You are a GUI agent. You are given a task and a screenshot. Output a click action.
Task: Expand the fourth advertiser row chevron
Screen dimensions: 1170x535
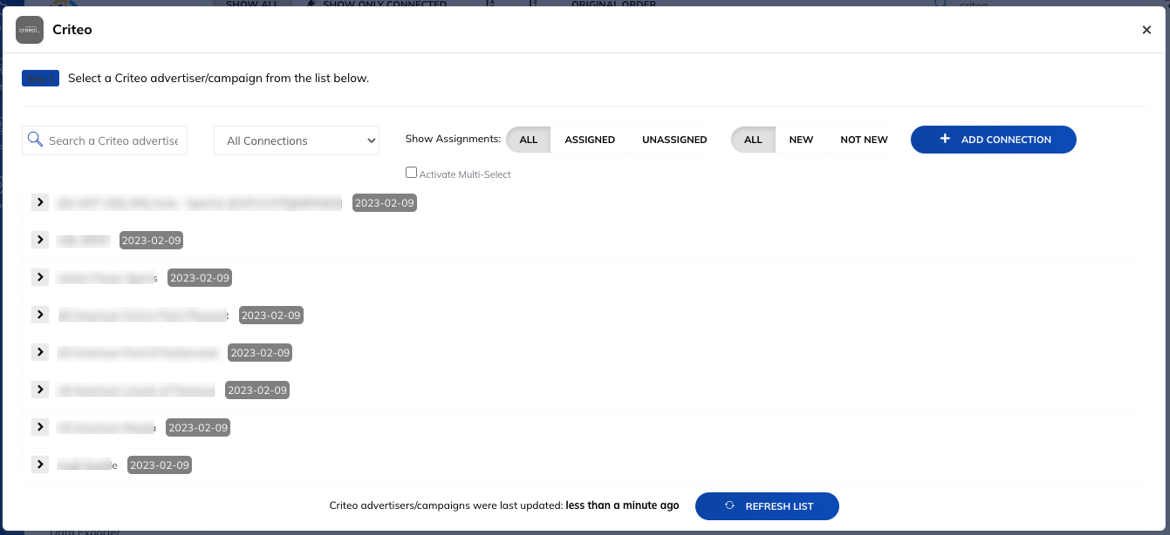tap(40, 314)
